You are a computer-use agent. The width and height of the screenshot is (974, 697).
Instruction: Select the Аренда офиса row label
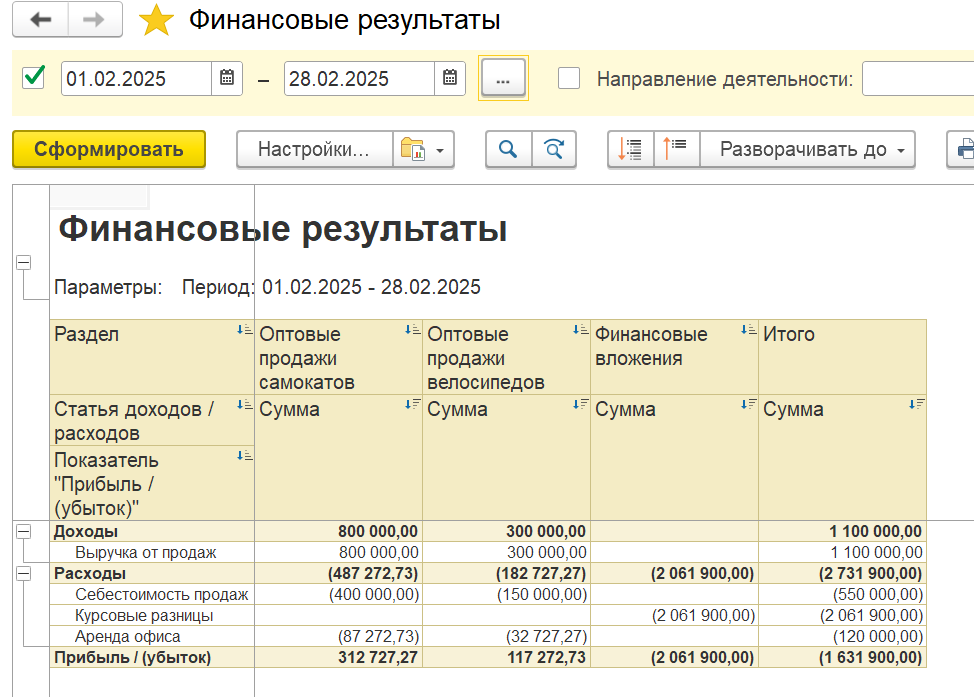[x=127, y=637]
